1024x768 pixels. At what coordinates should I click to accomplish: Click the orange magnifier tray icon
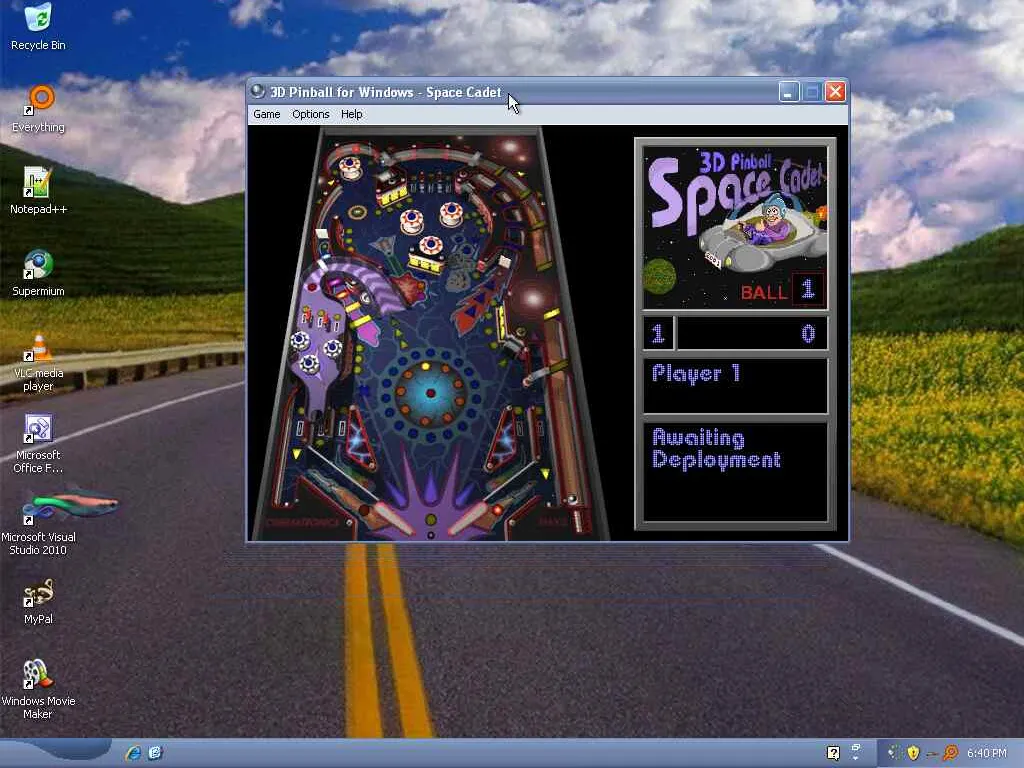click(951, 753)
